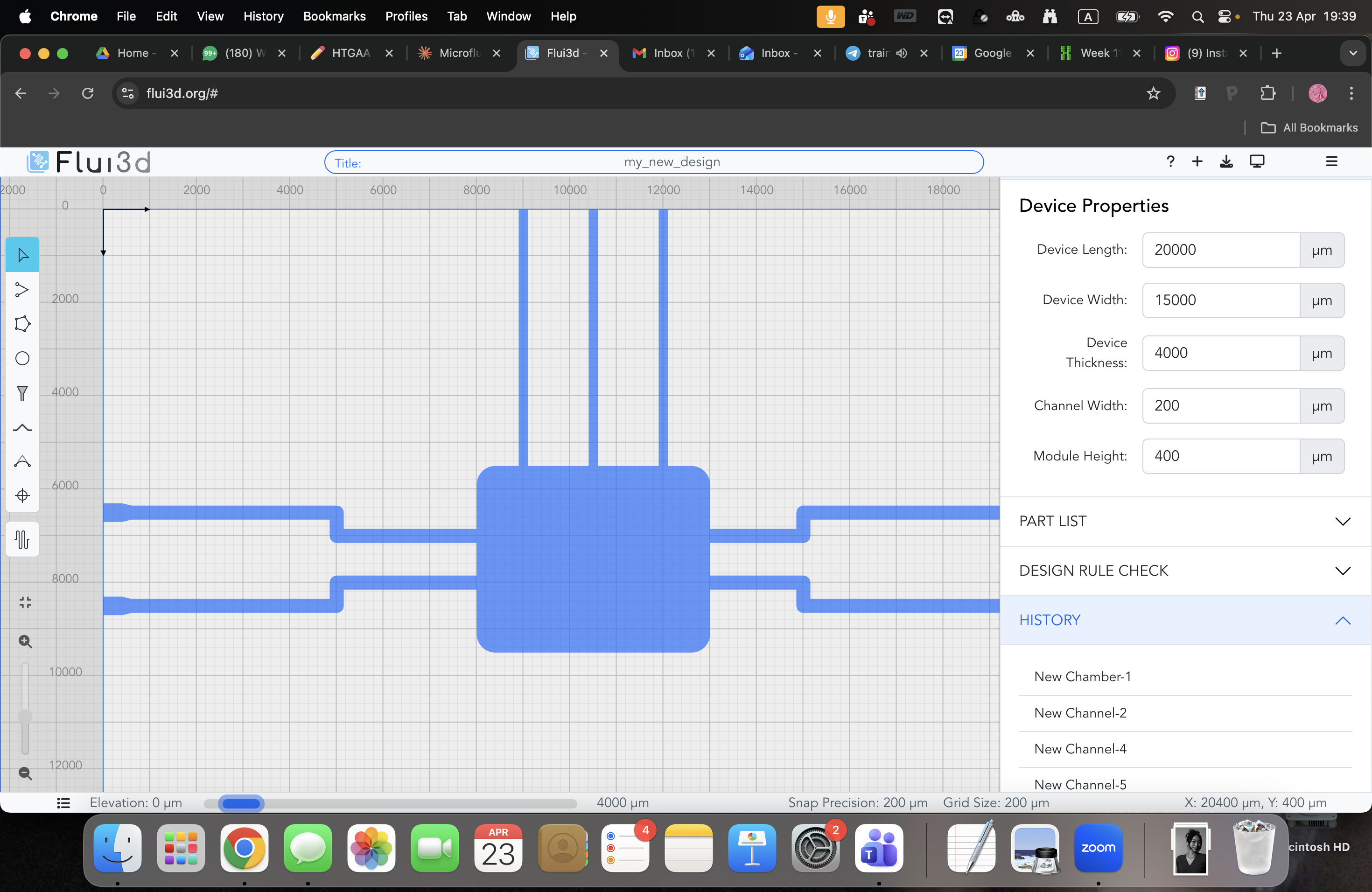This screenshot has width=1372, height=892.
Task: Select the circle chamber tool
Action: (x=22, y=358)
